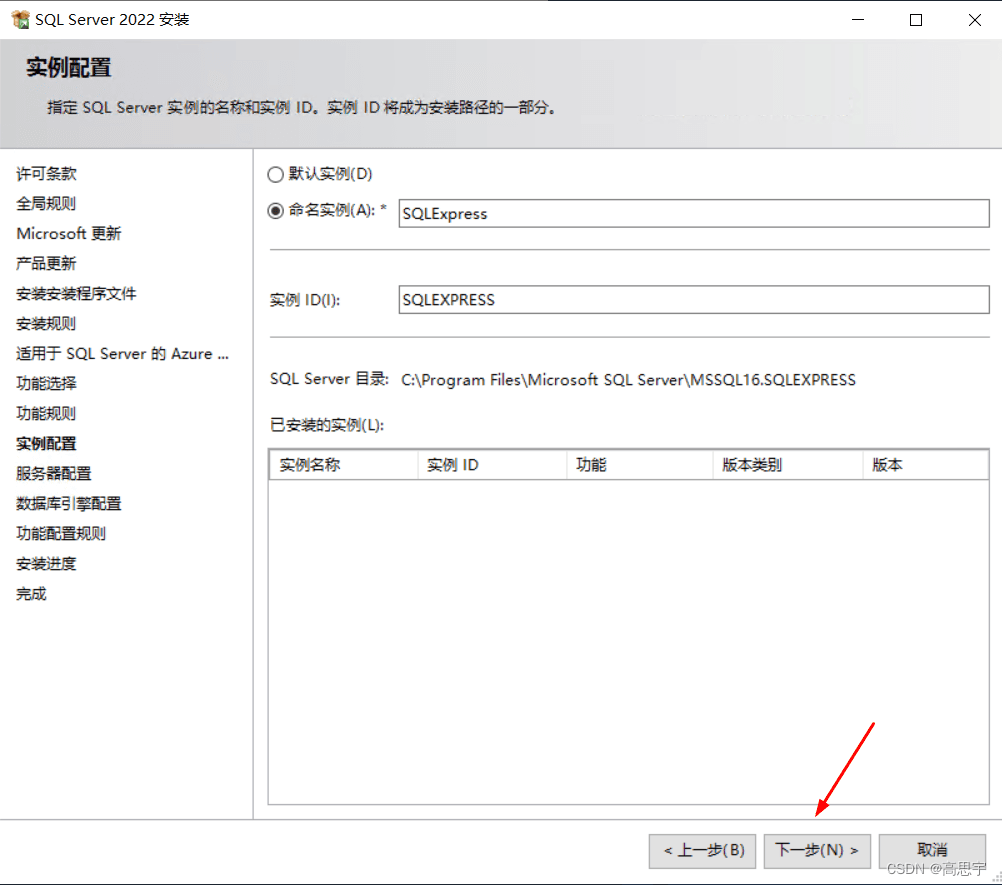
Task: Go back with the 上一步(B) button
Action: 702,850
